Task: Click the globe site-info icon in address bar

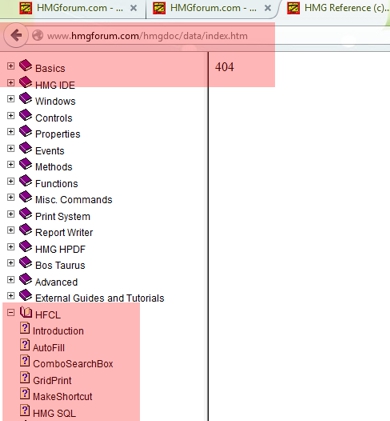Action: point(37,35)
